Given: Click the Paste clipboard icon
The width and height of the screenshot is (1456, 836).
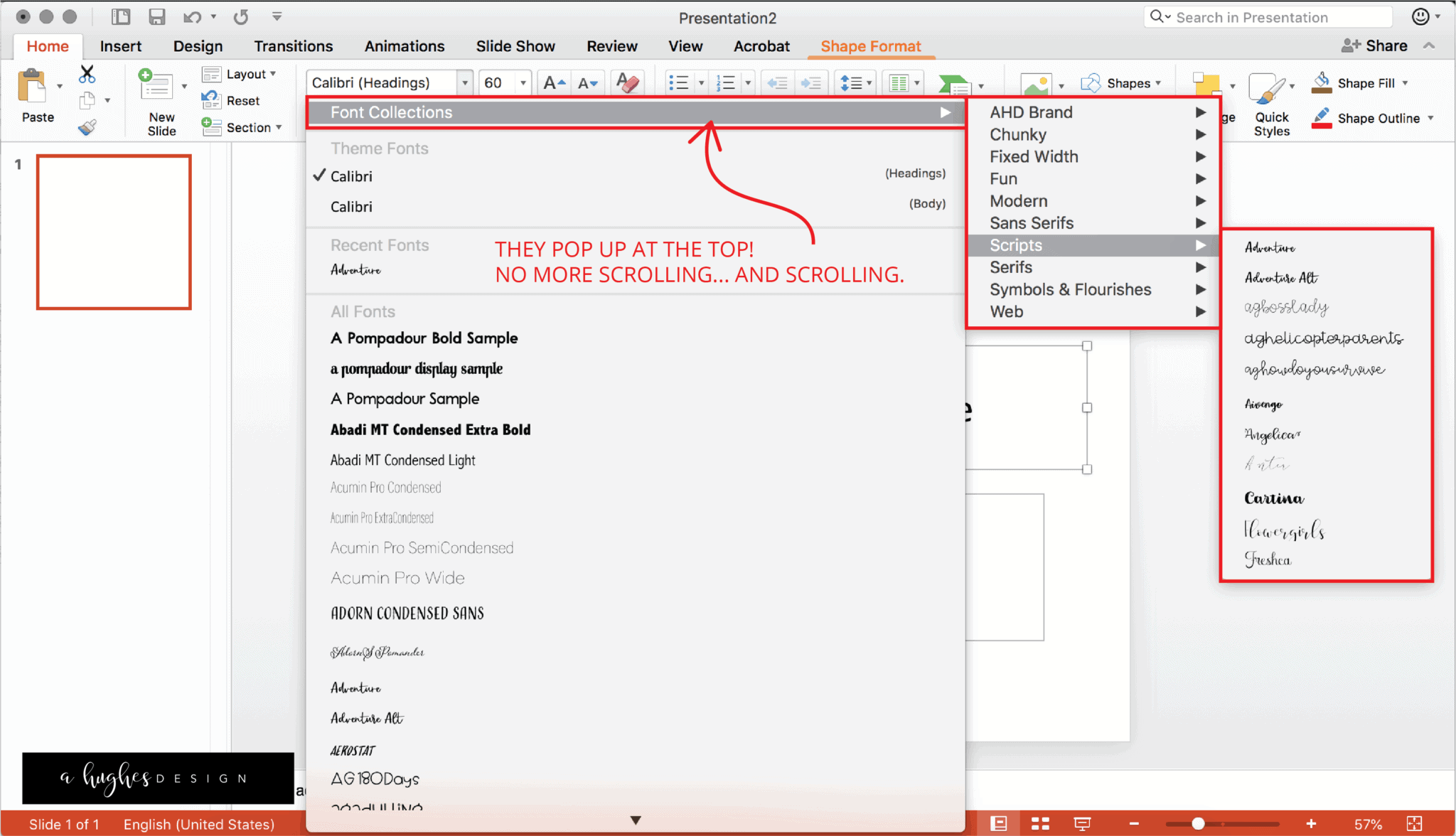Looking at the screenshot, I should (x=31, y=86).
